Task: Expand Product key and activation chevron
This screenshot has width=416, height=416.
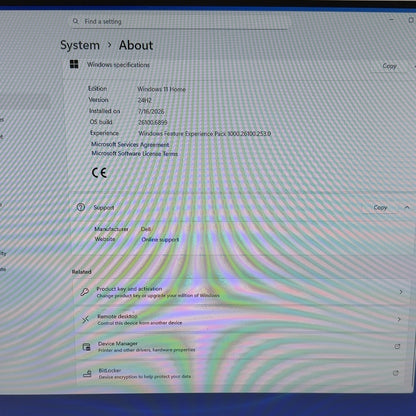Action: coord(401,292)
